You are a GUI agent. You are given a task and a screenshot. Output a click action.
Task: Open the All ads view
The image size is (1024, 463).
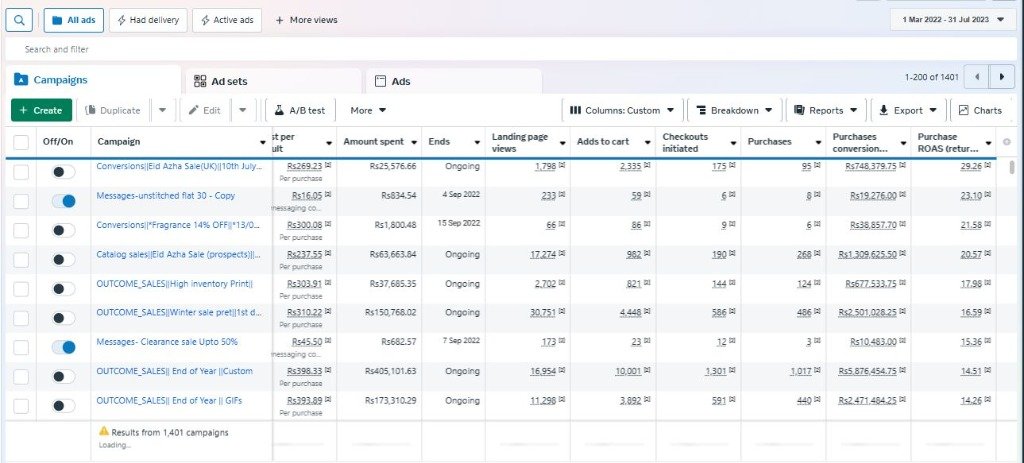74,20
